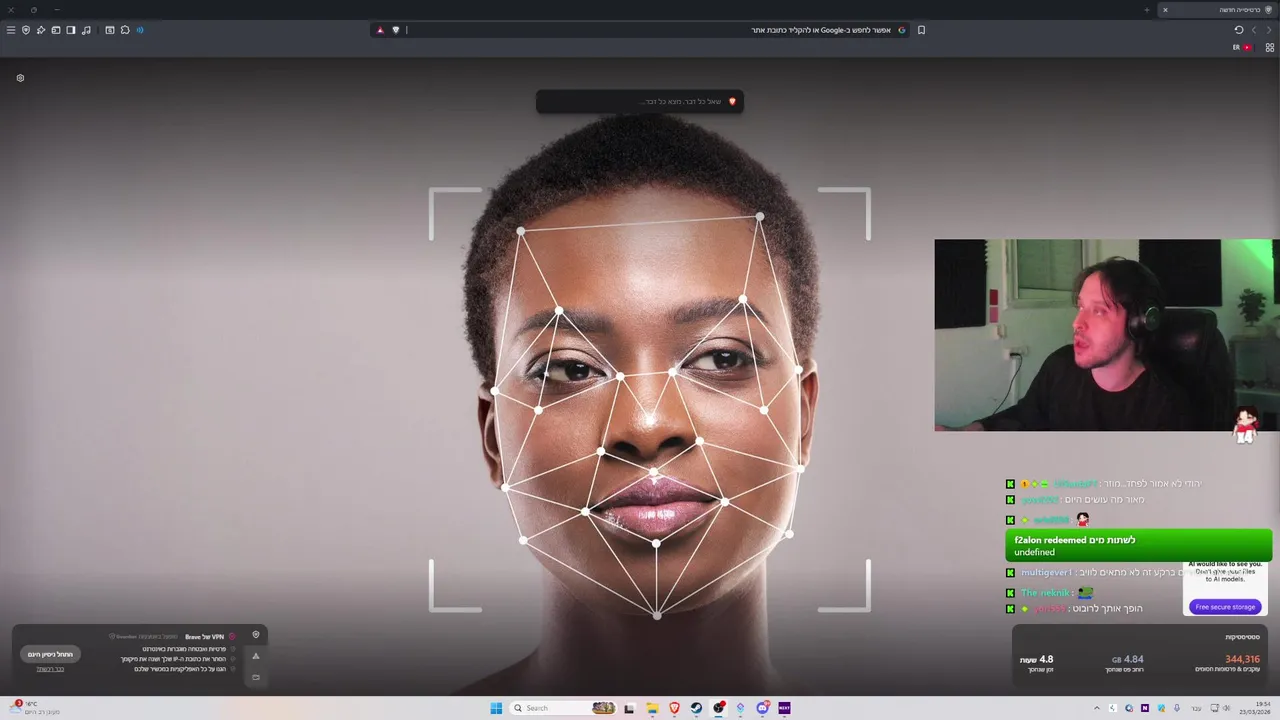1280x720 pixels.
Task: Click the blue audio-playing speaker icon
Action: (140, 30)
